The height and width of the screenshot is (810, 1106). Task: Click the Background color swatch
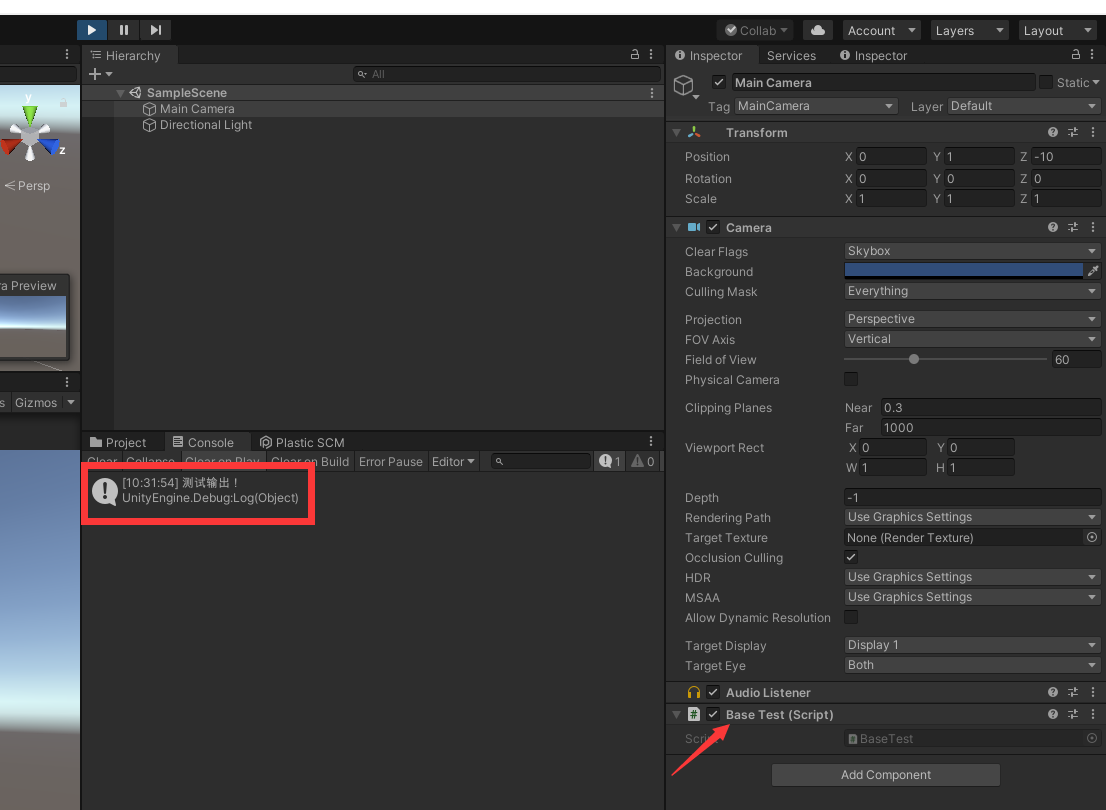click(x=964, y=271)
